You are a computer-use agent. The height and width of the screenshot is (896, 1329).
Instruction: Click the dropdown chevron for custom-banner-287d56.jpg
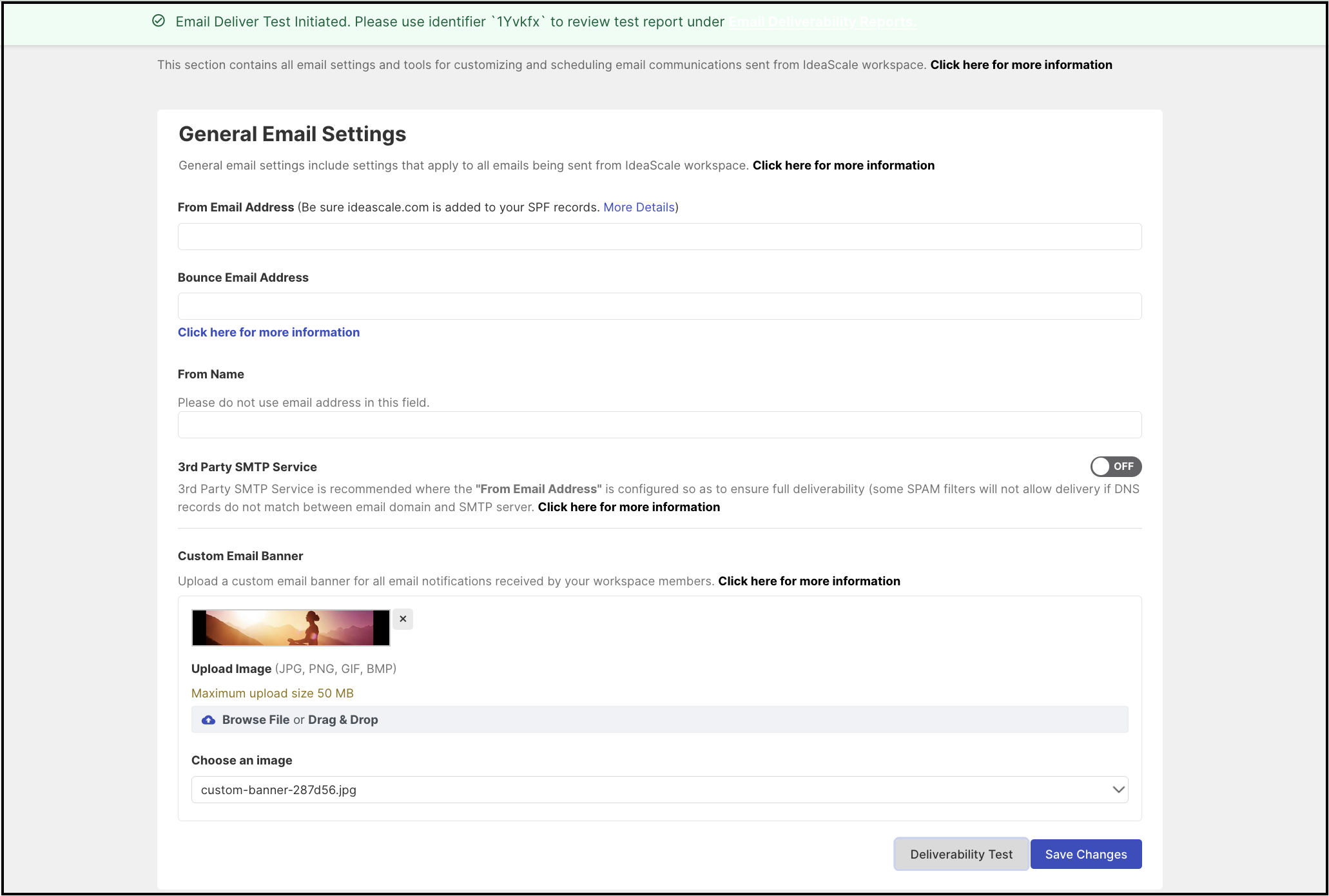click(x=1118, y=790)
